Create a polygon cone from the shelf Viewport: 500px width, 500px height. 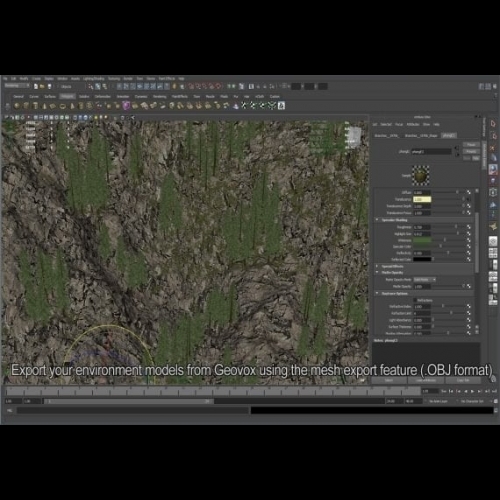[44, 106]
